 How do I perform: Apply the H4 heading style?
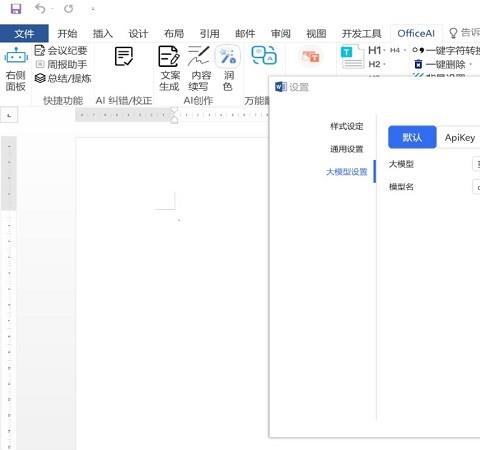click(x=395, y=50)
